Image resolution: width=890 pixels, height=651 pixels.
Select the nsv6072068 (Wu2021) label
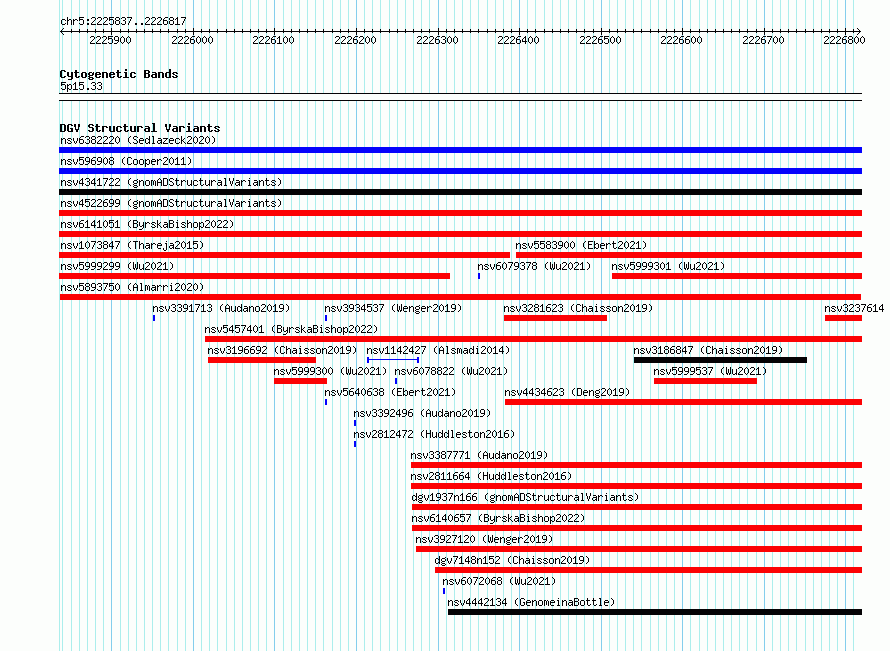coord(499,581)
